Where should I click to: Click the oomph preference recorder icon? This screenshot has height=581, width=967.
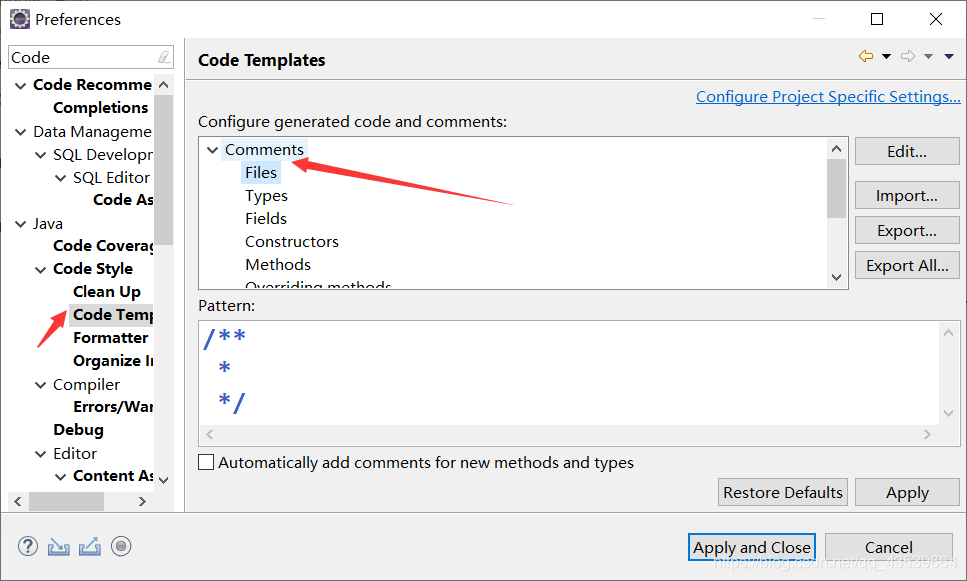[121, 546]
